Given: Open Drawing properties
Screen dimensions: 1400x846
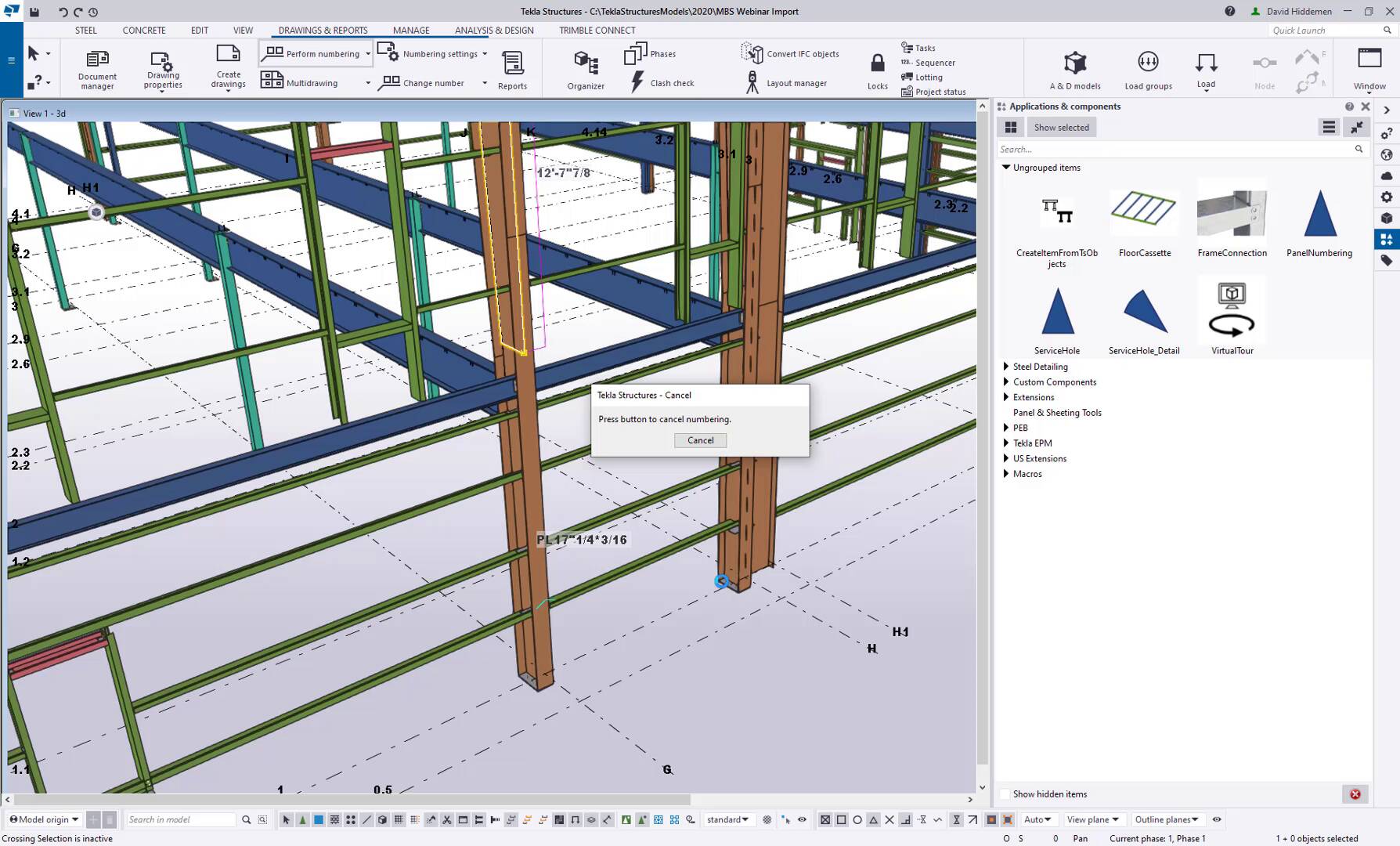Looking at the screenshot, I should [162, 69].
